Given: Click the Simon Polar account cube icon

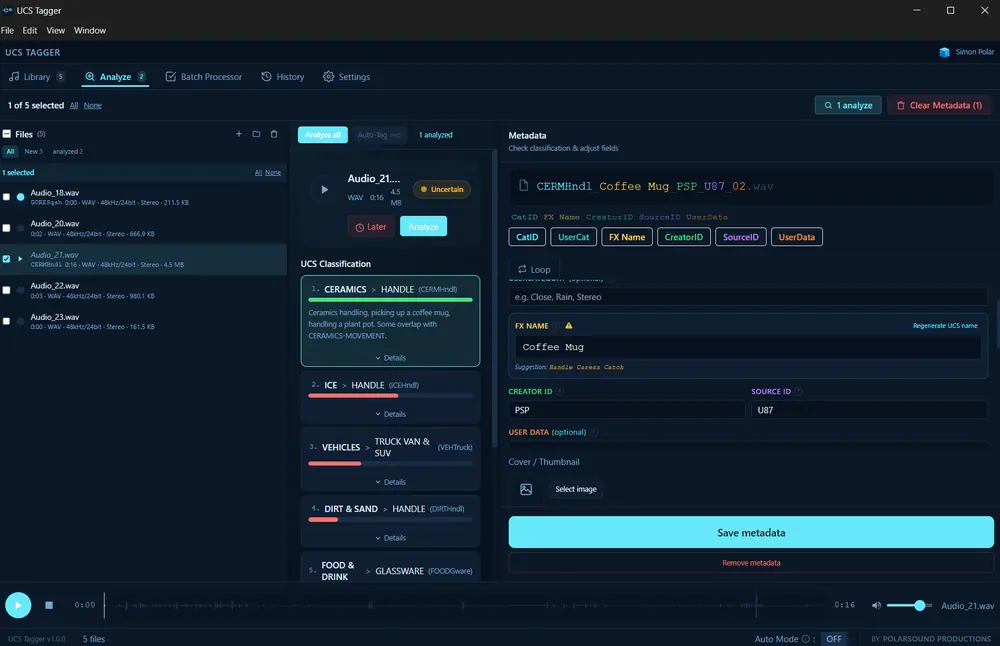Looking at the screenshot, I should 944,52.
